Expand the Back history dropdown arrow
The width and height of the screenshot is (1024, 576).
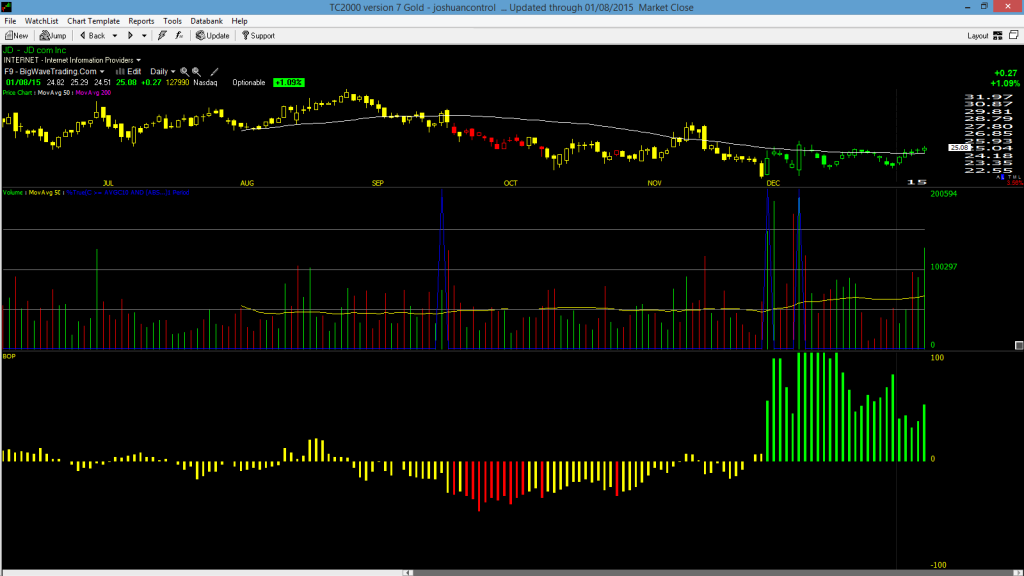(115, 36)
